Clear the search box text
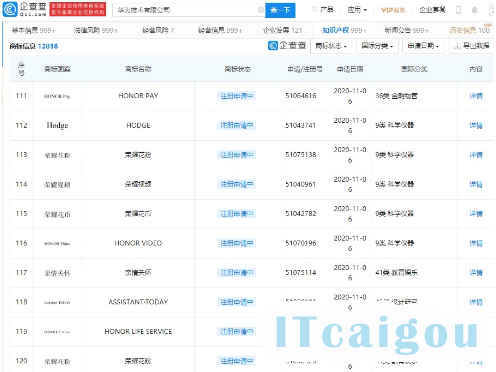Image resolution: width=496 pixels, height=372 pixels. [x=261, y=10]
